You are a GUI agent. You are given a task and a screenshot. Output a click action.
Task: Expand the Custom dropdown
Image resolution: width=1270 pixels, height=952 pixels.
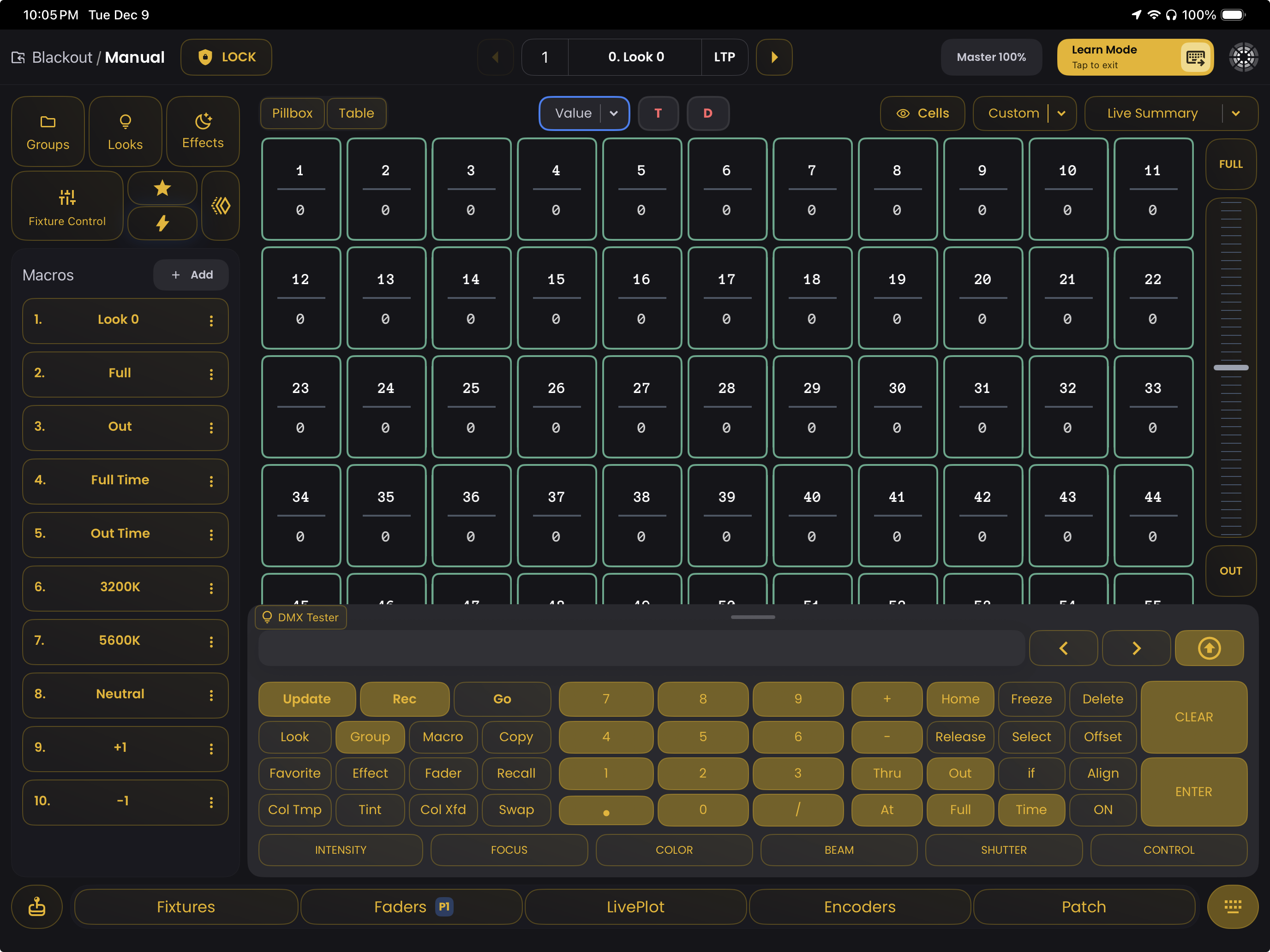[1061, 113]
